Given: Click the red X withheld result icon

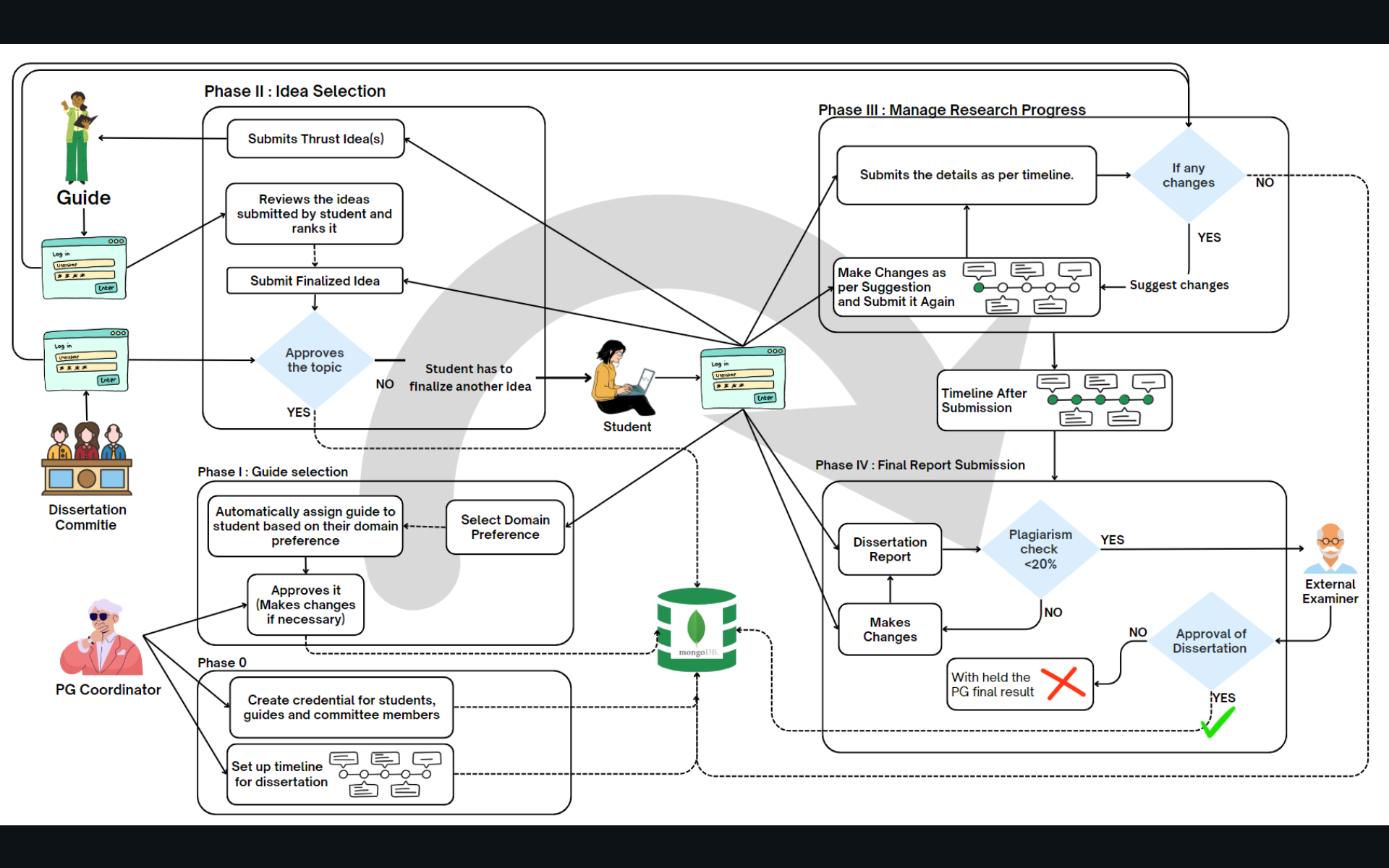Looking at the screenshot, I should tap(1063, 683).
